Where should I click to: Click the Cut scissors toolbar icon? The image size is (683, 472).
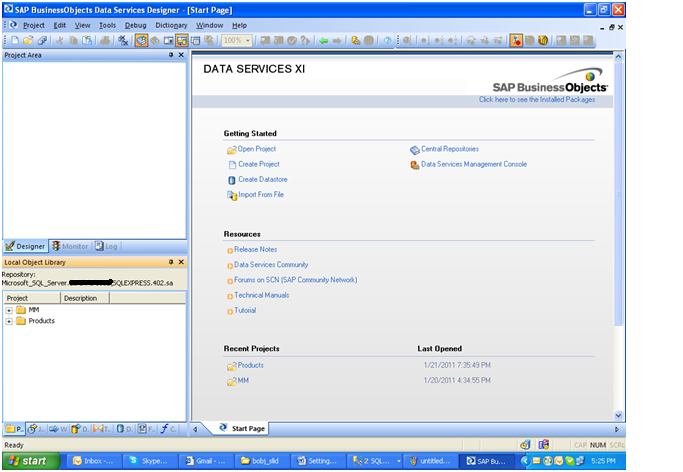(x=60, y=40)
